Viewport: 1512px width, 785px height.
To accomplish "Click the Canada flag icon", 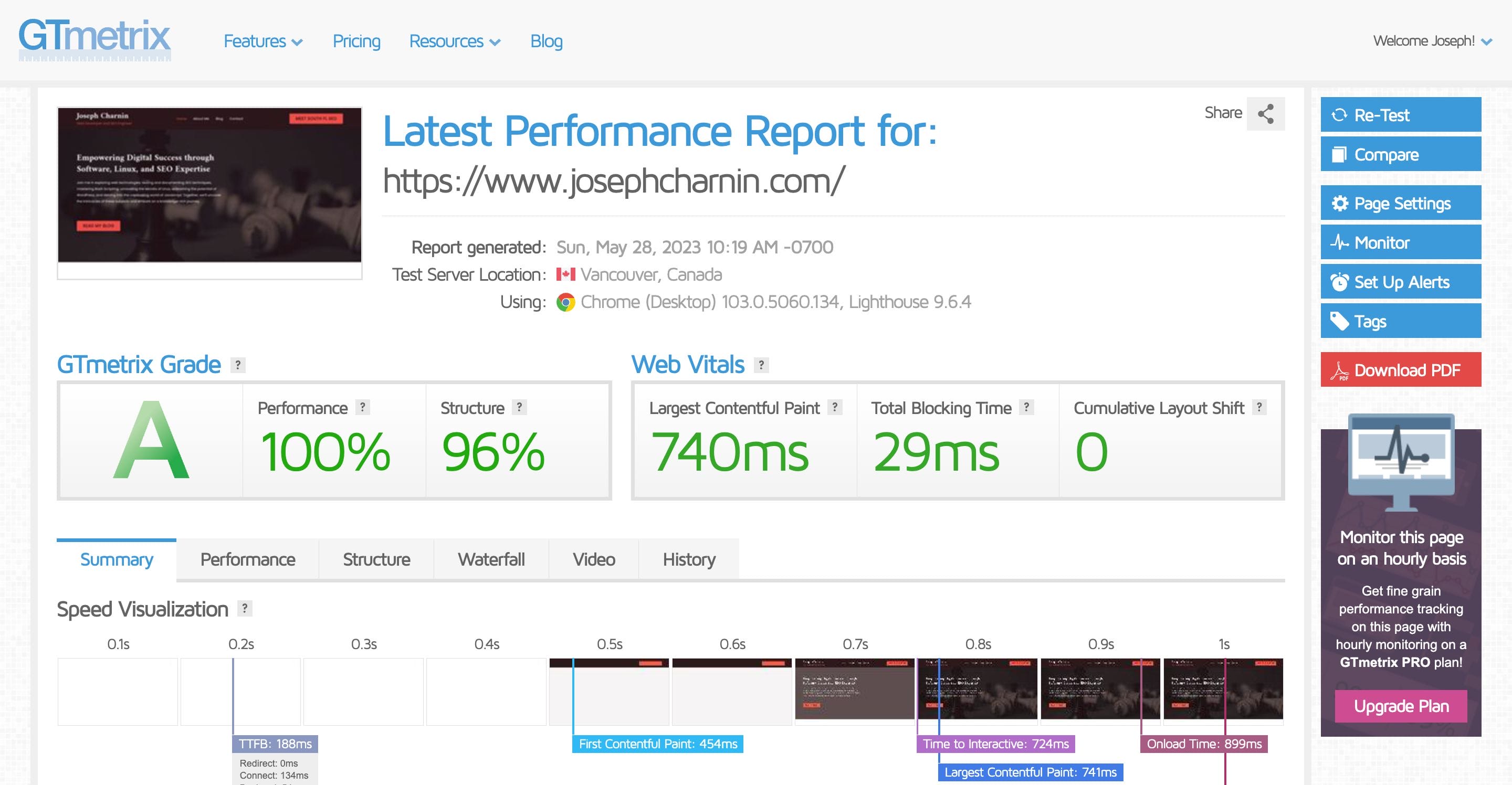I will [x=565, y=273].
